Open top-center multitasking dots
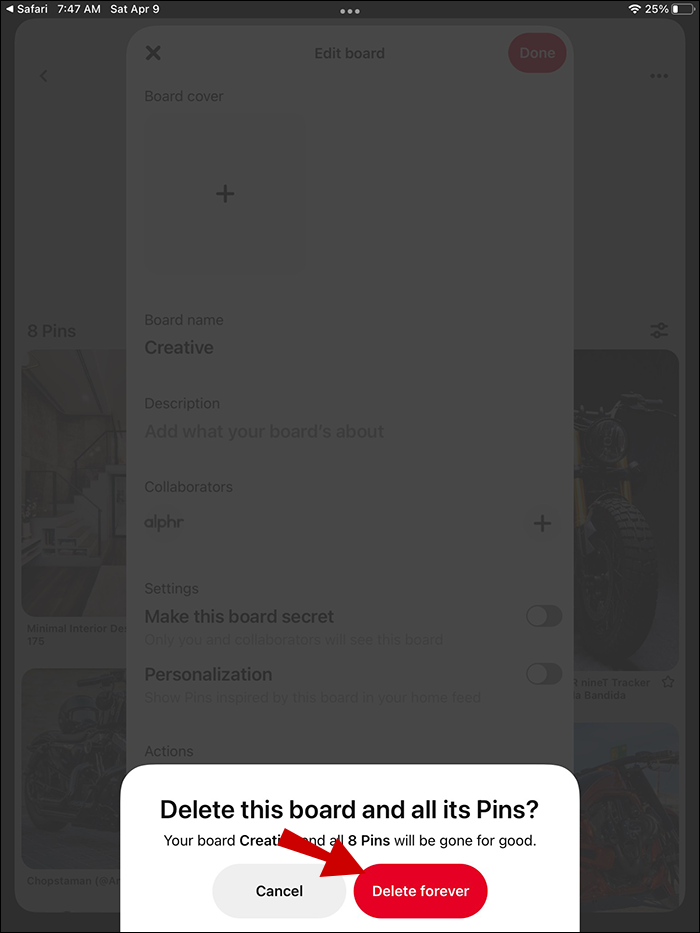 349,11
